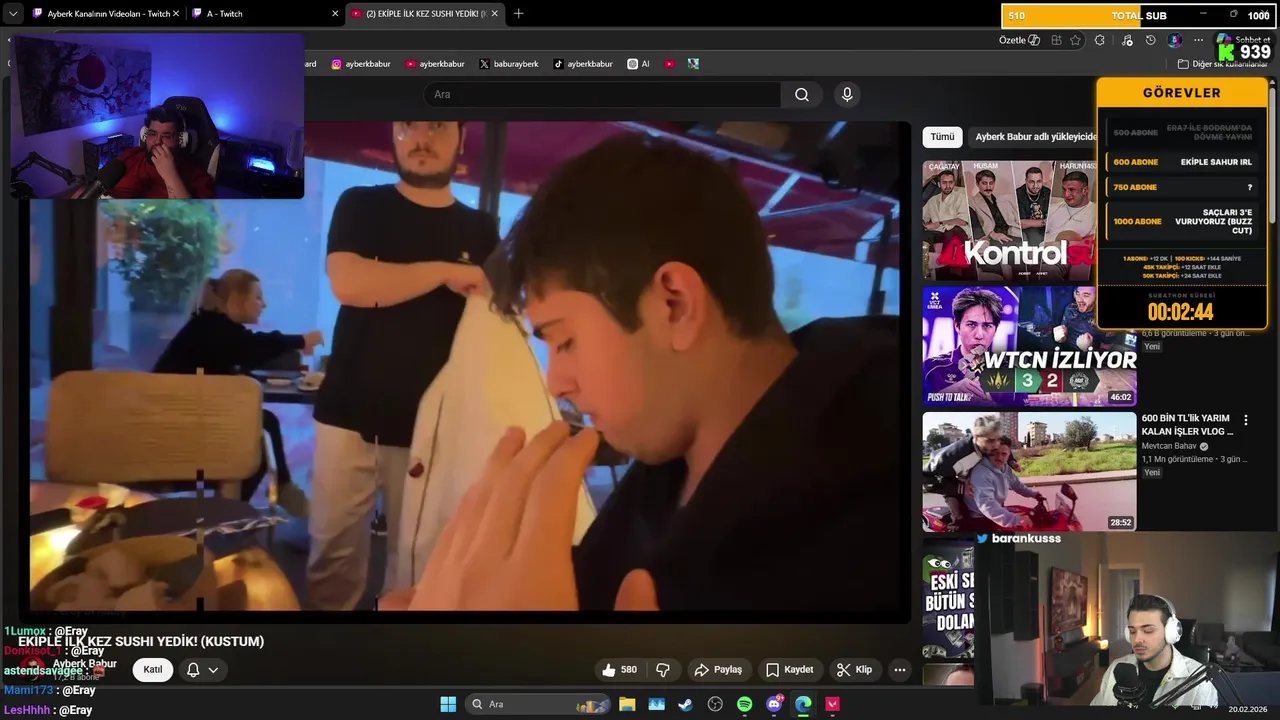
Task: Open the Ayberk Babur channel link
Action: tap(85, 664)
